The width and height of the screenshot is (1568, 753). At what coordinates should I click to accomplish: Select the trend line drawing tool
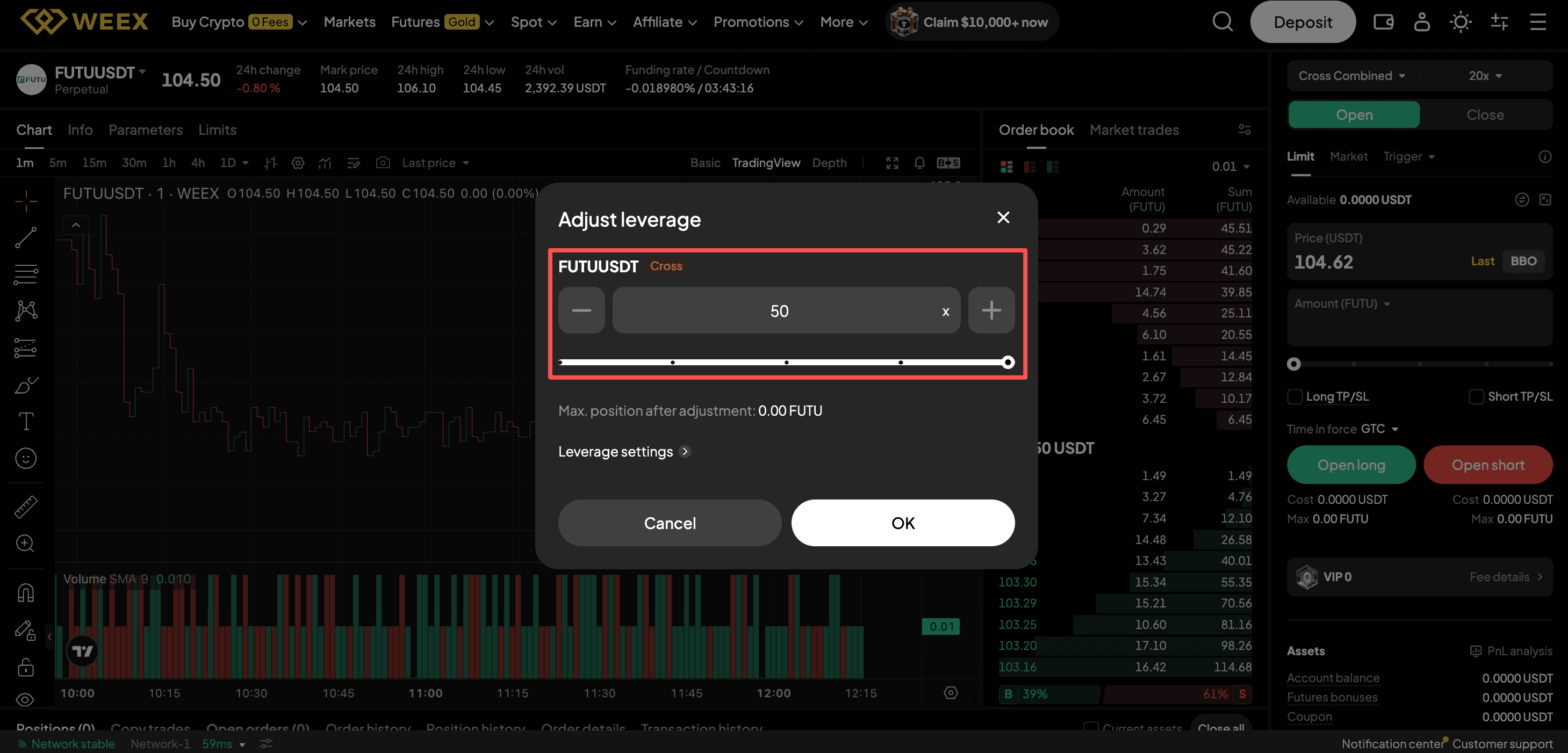(x=26, y=238)
